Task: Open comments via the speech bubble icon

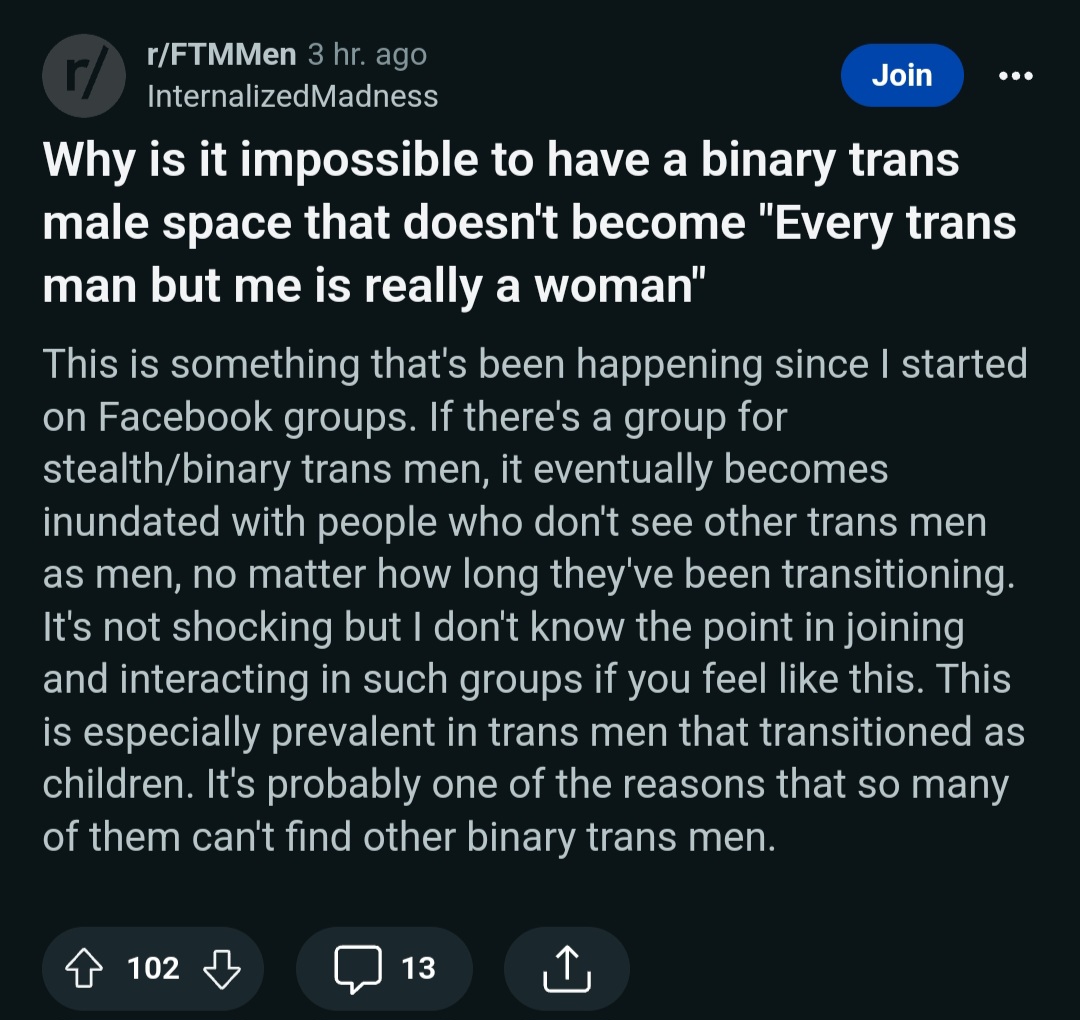Action: click(x=357, y=968)
